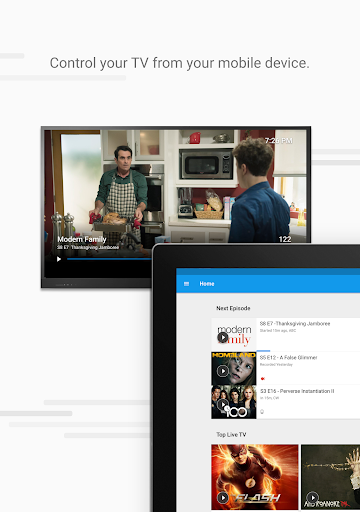Tap play icon on The Flash tile

[x=223, y=498]
